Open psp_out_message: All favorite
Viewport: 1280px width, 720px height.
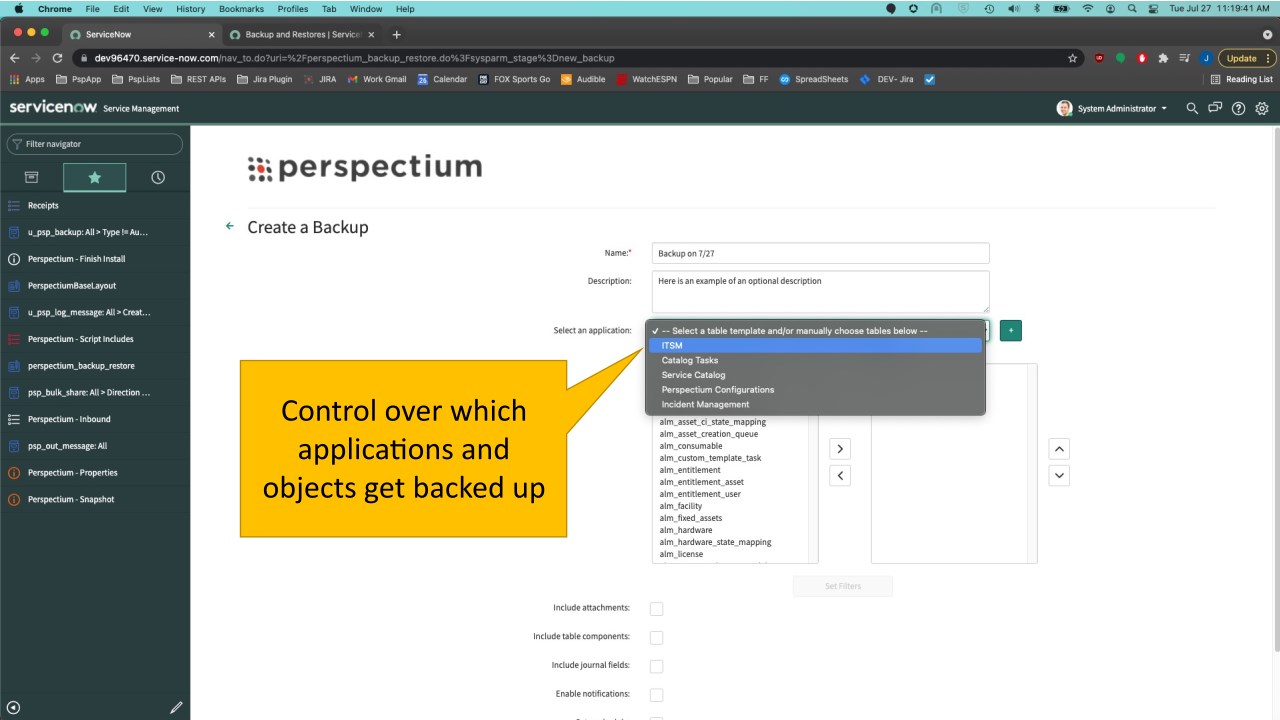(95, 446)
